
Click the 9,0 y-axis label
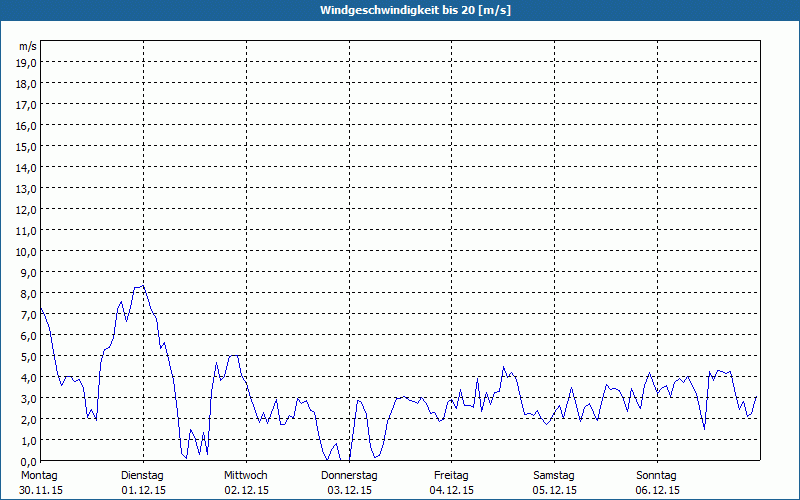(x=29, y=272)
